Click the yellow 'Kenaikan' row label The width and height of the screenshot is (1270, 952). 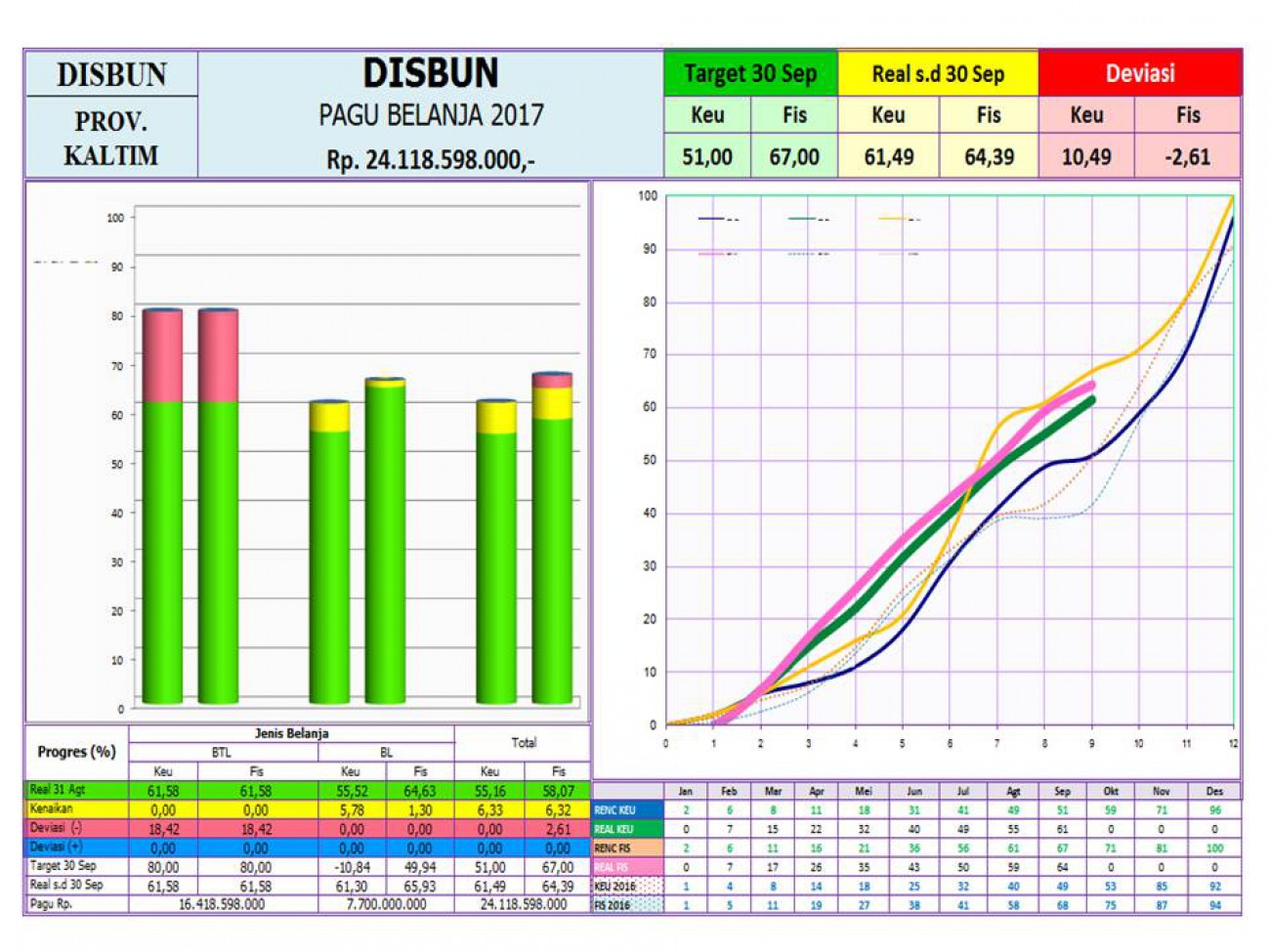76,809
